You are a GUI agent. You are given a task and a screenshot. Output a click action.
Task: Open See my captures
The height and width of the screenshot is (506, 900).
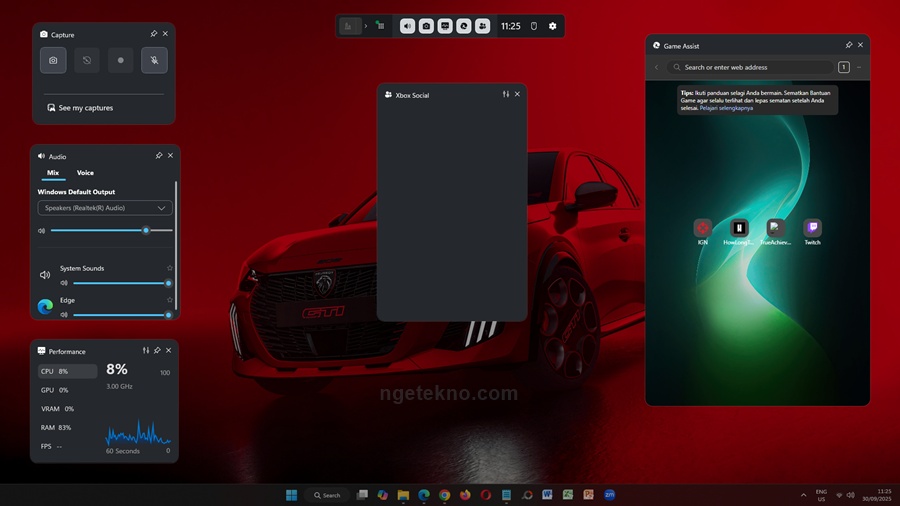pyautogui.click(x=85, y=108)
